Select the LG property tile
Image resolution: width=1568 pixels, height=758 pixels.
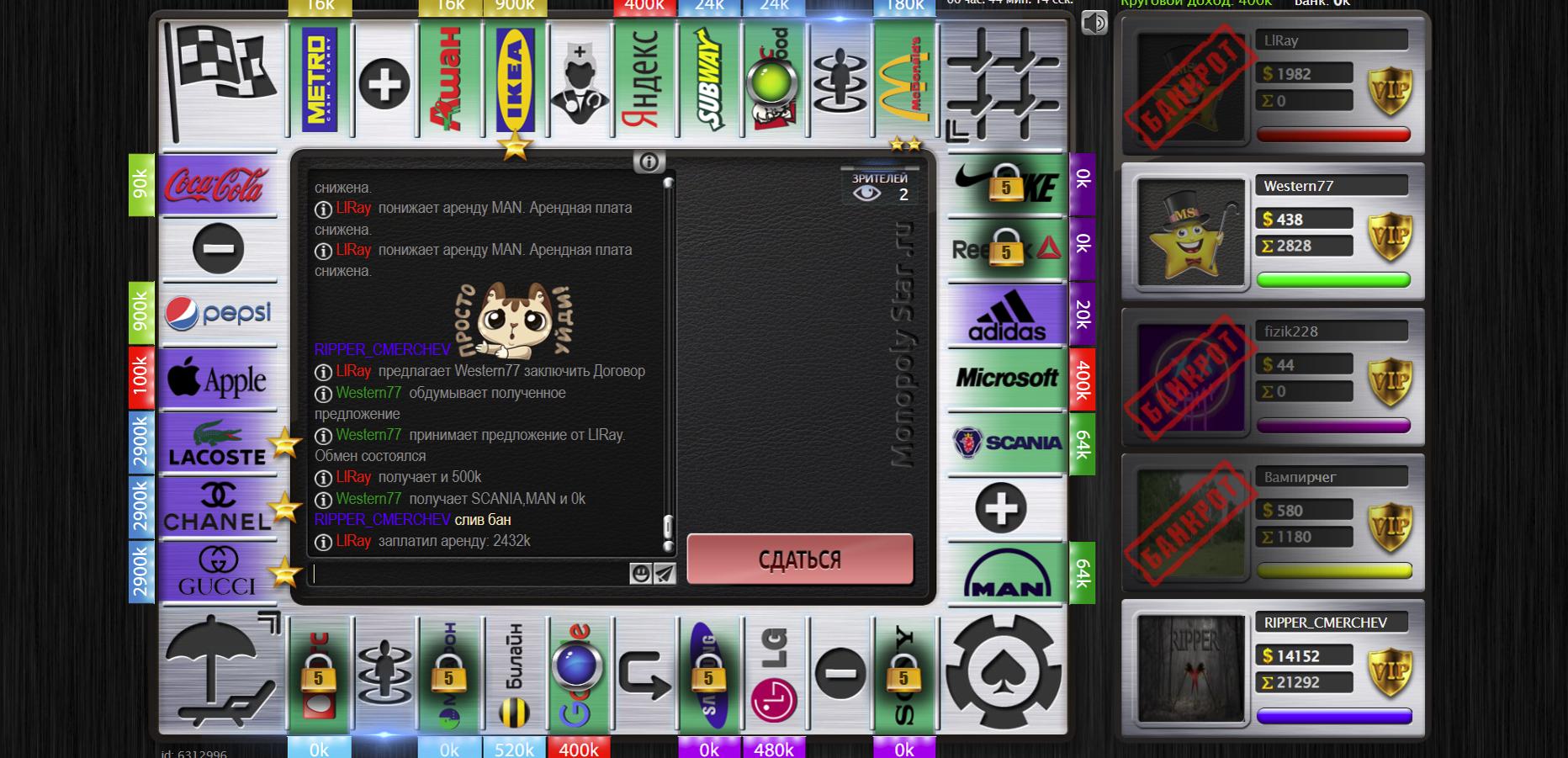pos(774,675)
